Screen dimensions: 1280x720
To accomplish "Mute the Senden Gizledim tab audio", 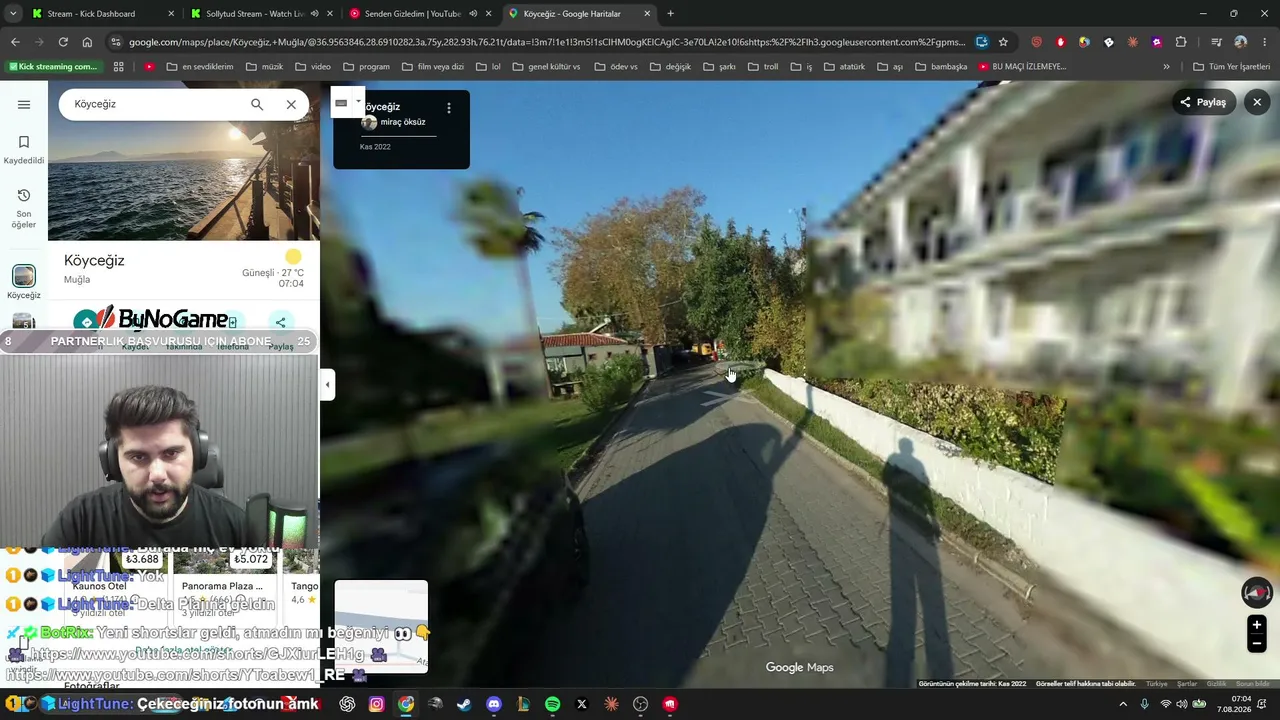I will (x=473, y=14).
